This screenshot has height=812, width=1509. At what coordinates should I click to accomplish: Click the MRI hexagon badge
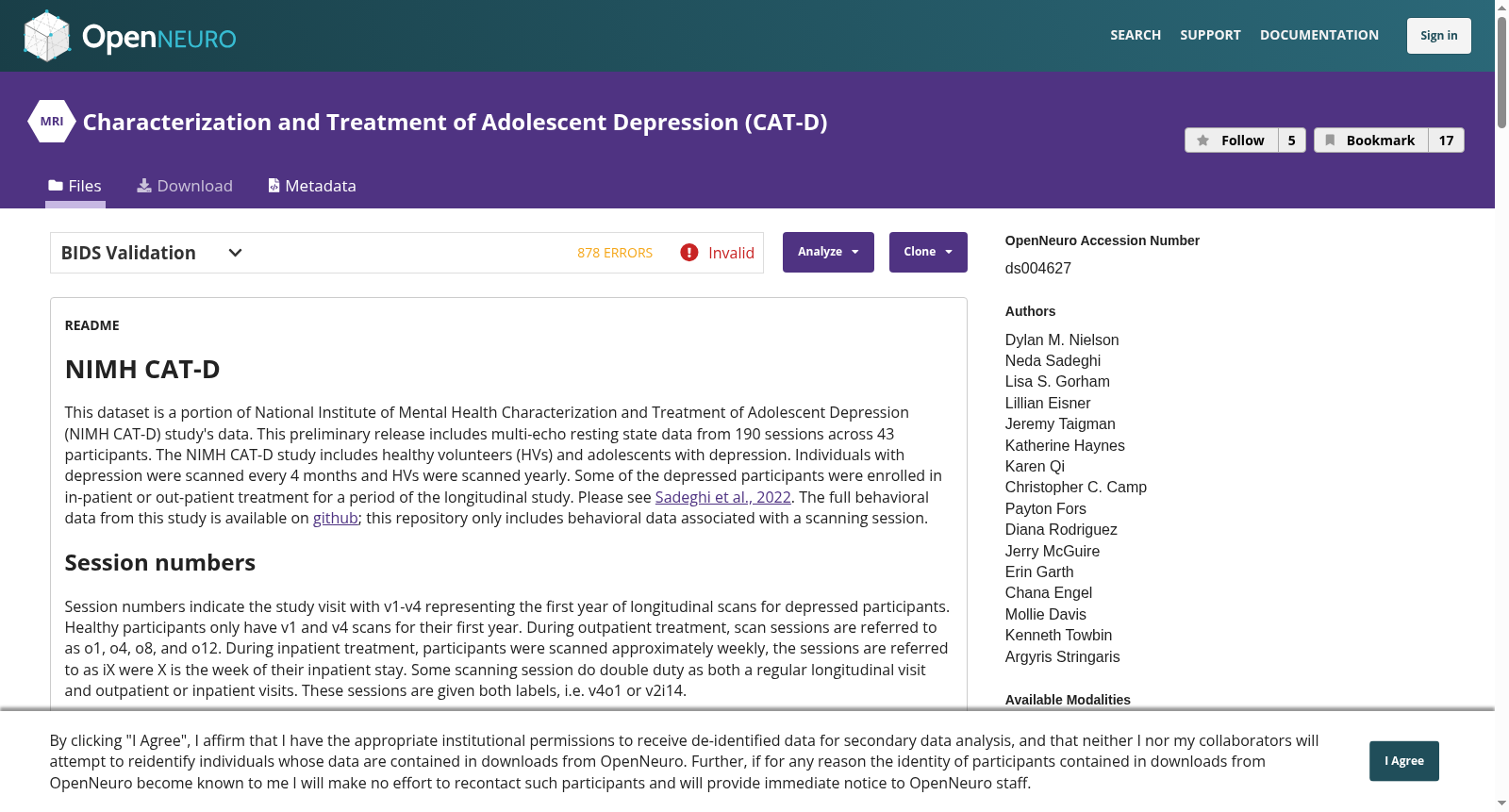[x=52, y=122]
